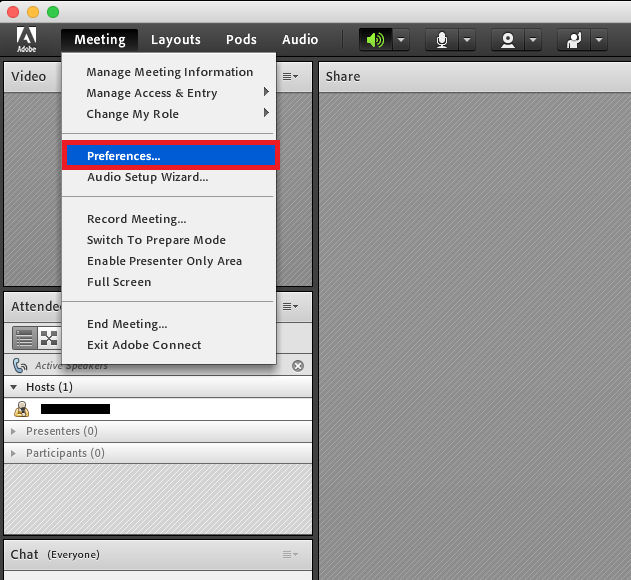
Task: Minimize the window with yellow button
Action: [33, 12]
